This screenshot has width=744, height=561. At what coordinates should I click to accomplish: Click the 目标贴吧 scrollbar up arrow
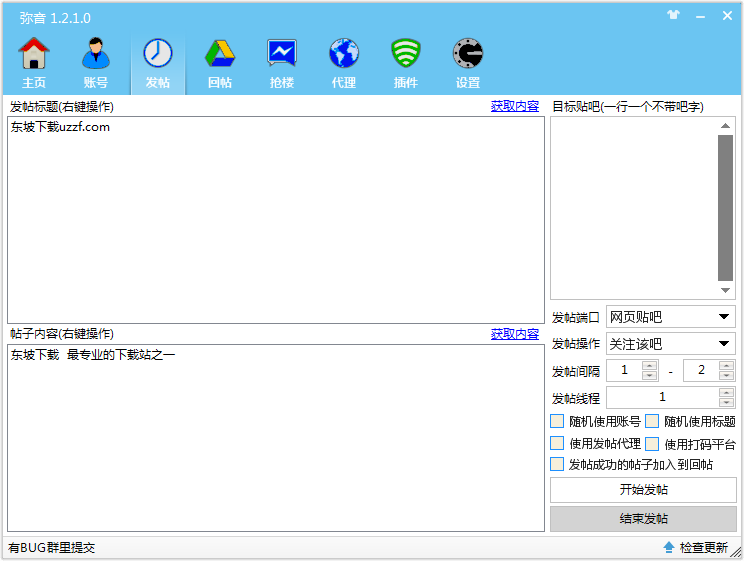point(725,126)
